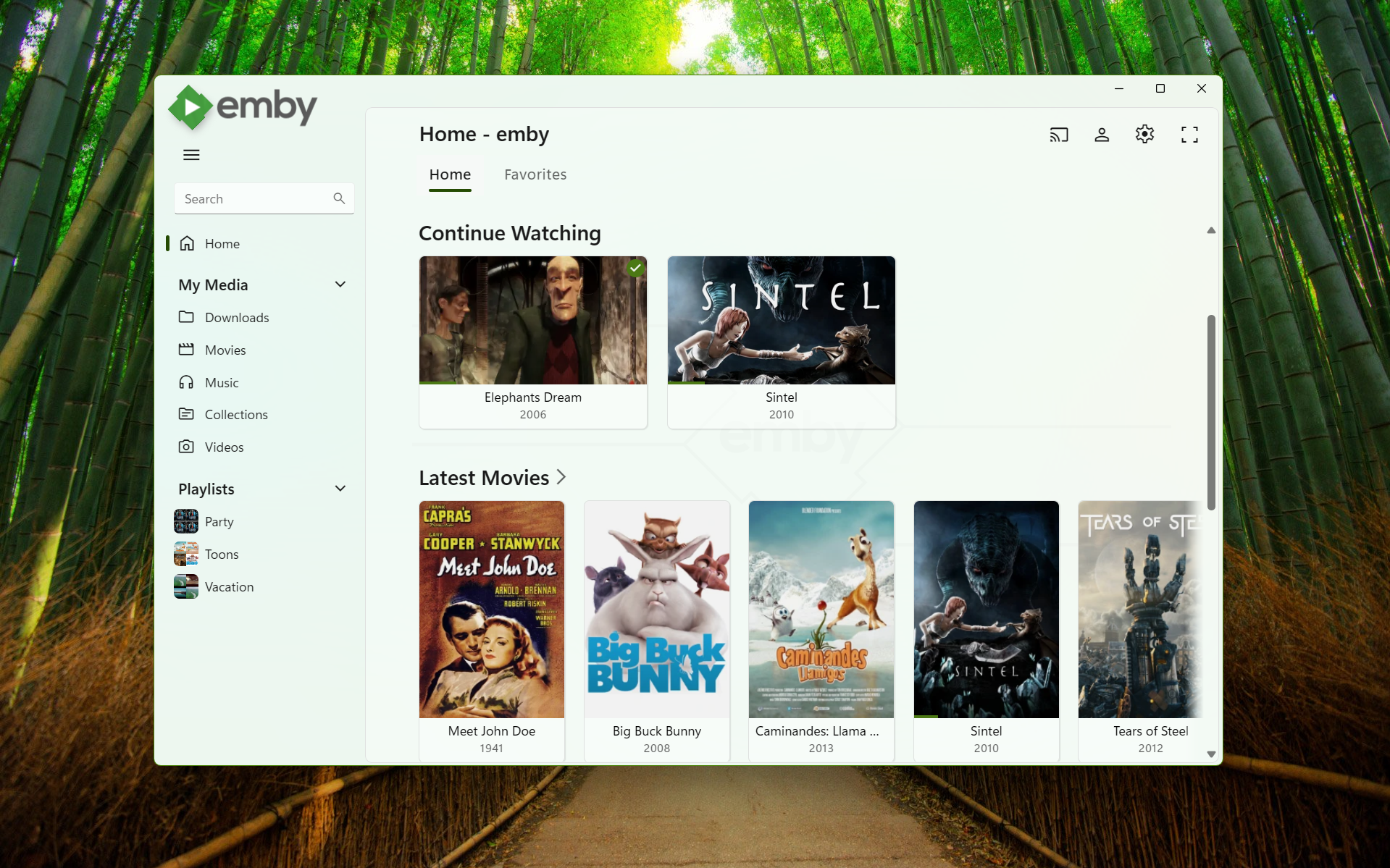Open the hamburger navigation menu
The width and height of the screenshot is (1390, 868).
191,155
